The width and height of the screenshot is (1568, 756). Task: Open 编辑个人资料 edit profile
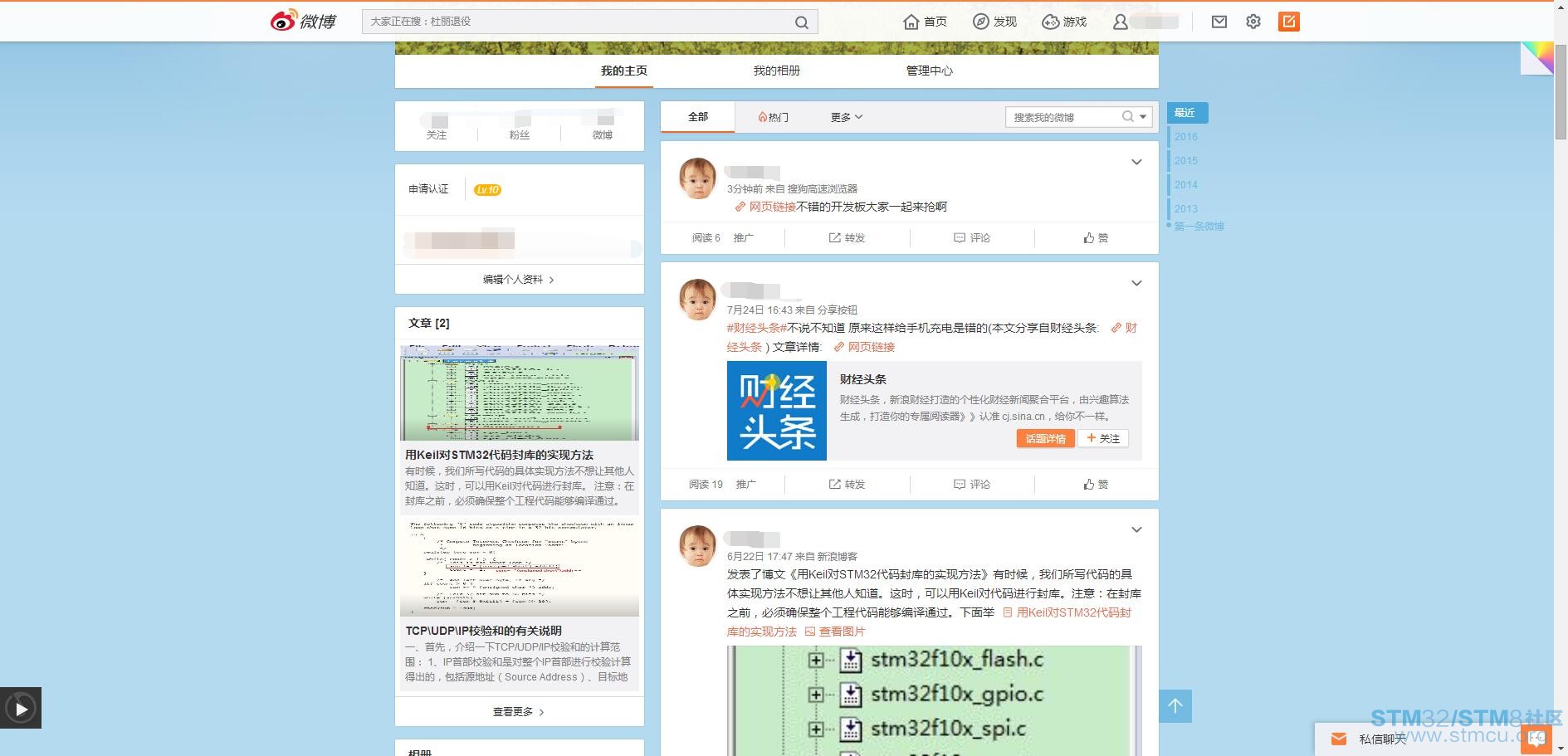[519, 280]
